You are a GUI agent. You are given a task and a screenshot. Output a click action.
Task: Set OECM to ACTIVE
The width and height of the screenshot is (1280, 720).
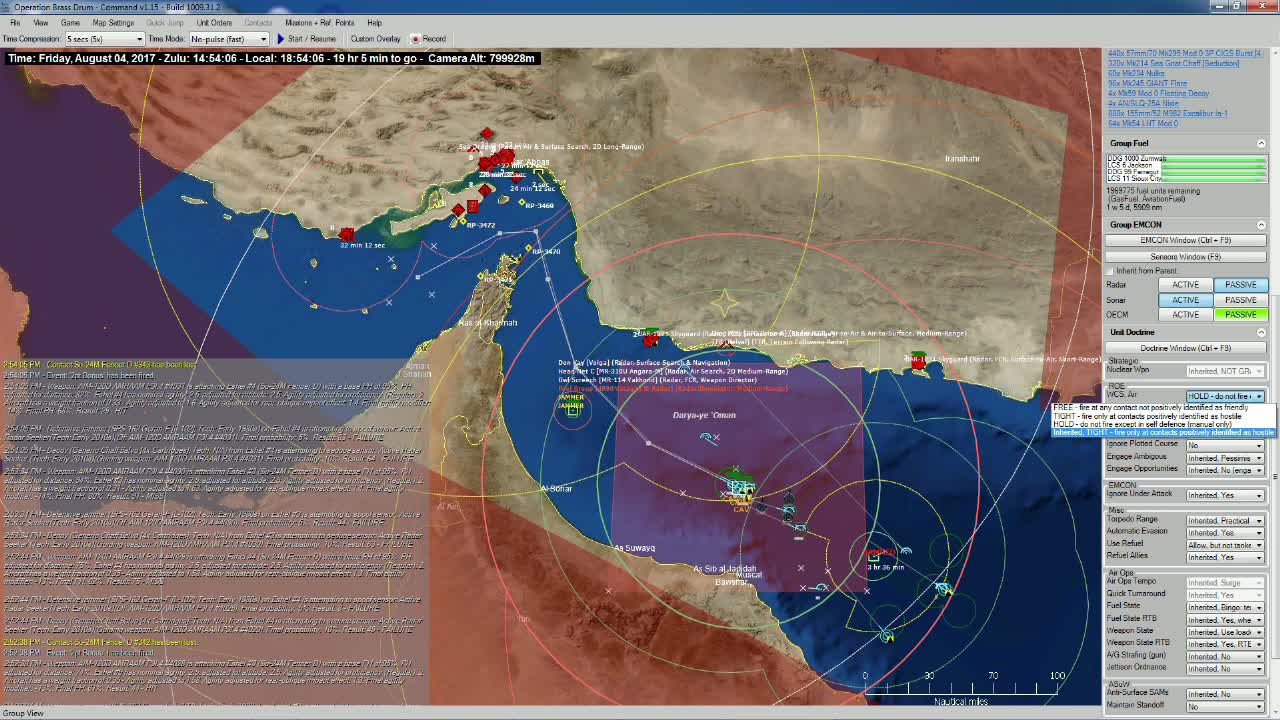click(x=1185, y=315)
